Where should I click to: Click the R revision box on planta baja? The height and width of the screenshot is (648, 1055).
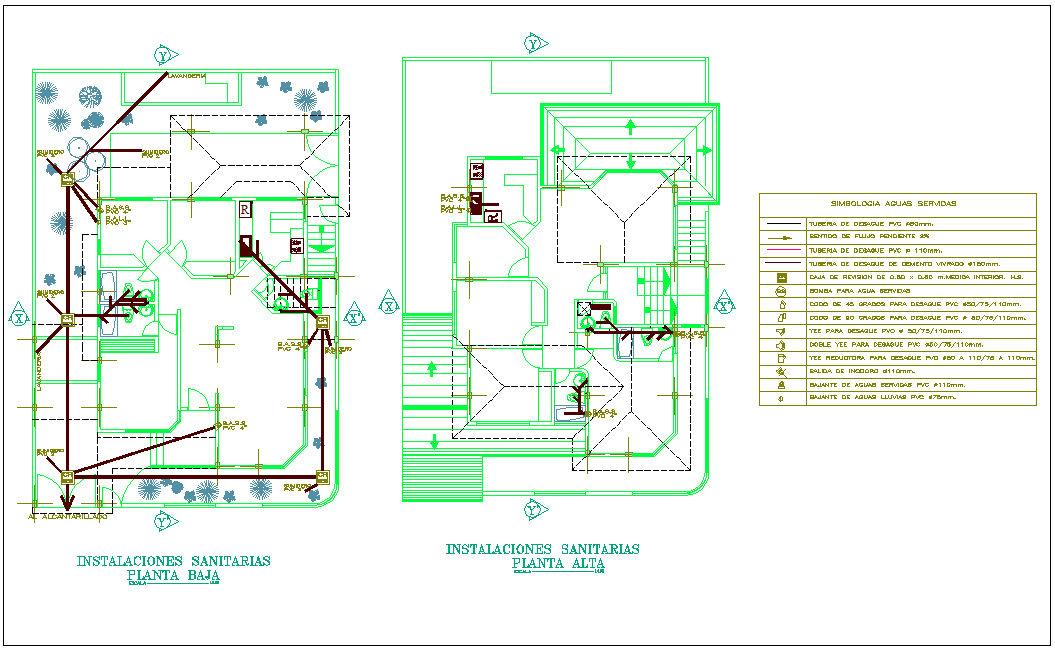(x=243, y=210)
